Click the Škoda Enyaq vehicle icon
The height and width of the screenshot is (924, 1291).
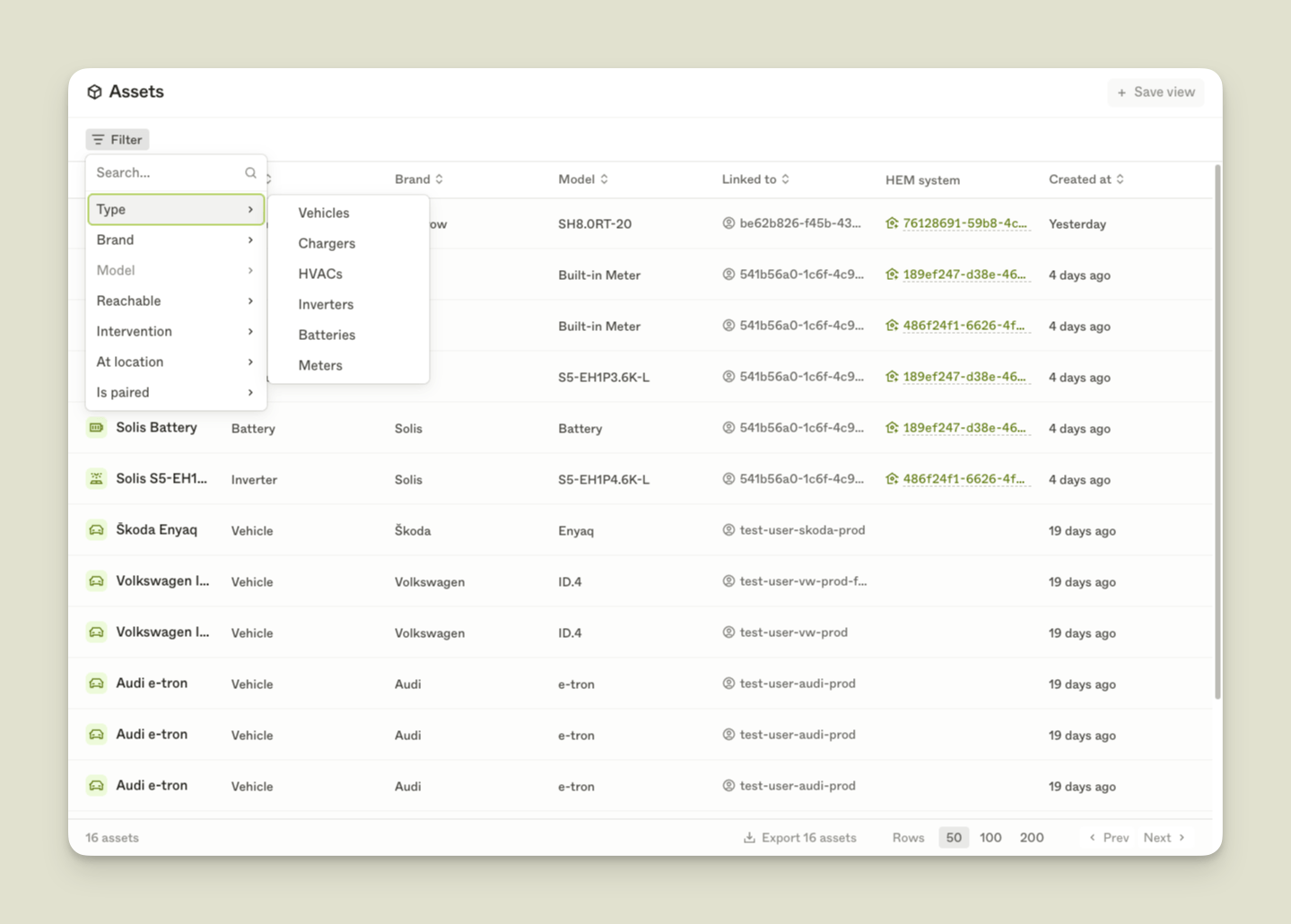coord(96,529)
